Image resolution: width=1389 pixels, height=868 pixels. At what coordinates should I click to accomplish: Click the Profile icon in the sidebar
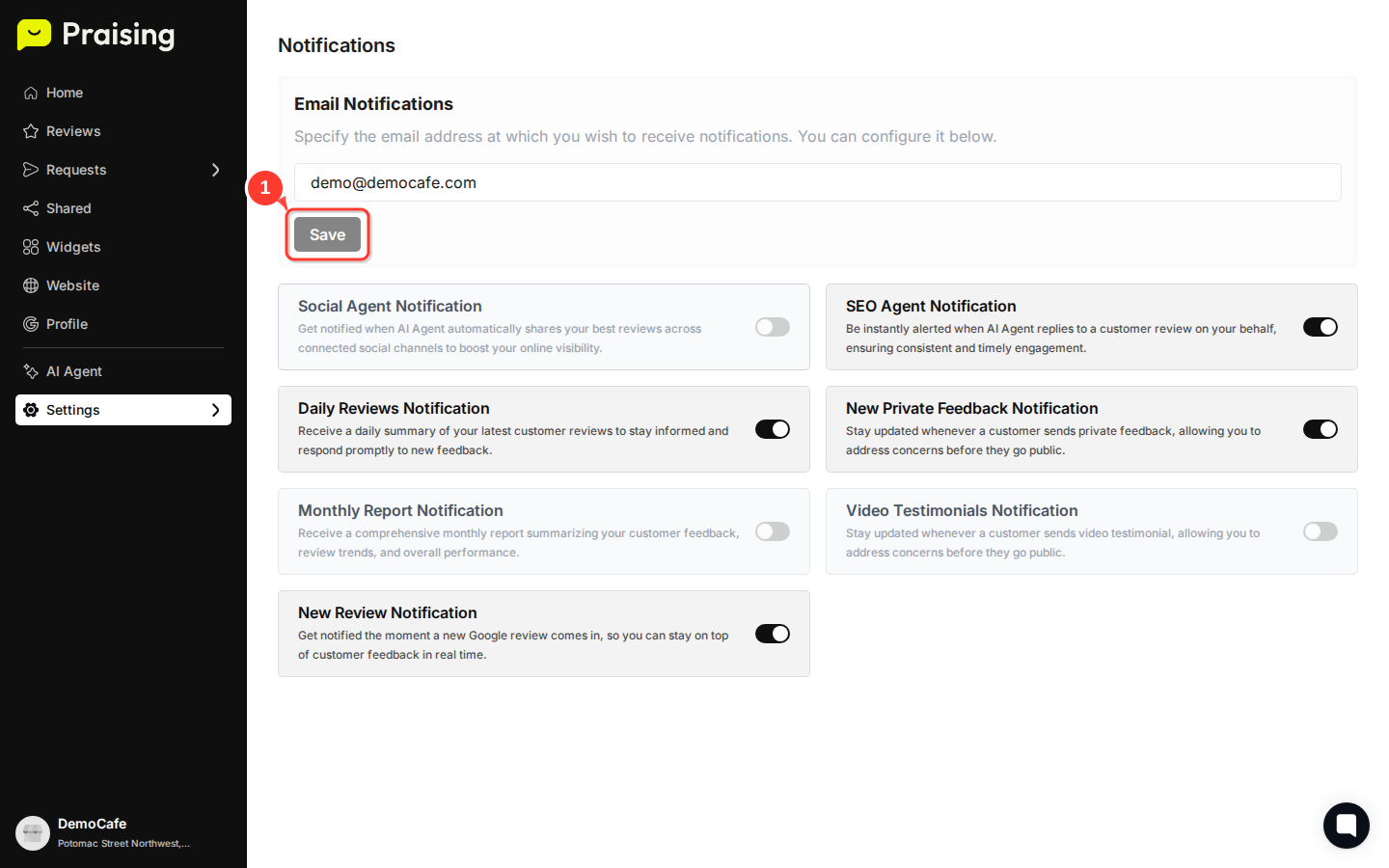coord(30,324)
